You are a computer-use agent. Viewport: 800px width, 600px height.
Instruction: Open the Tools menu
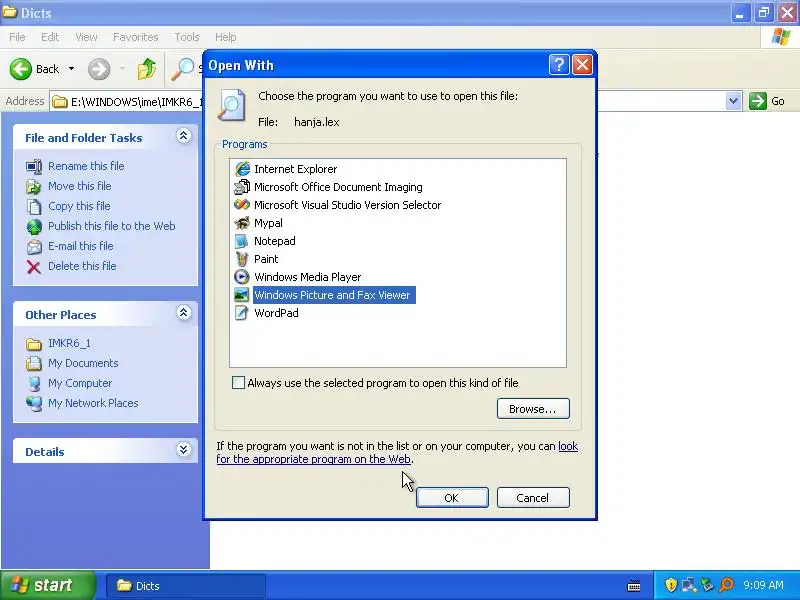[x=187, y=37]
